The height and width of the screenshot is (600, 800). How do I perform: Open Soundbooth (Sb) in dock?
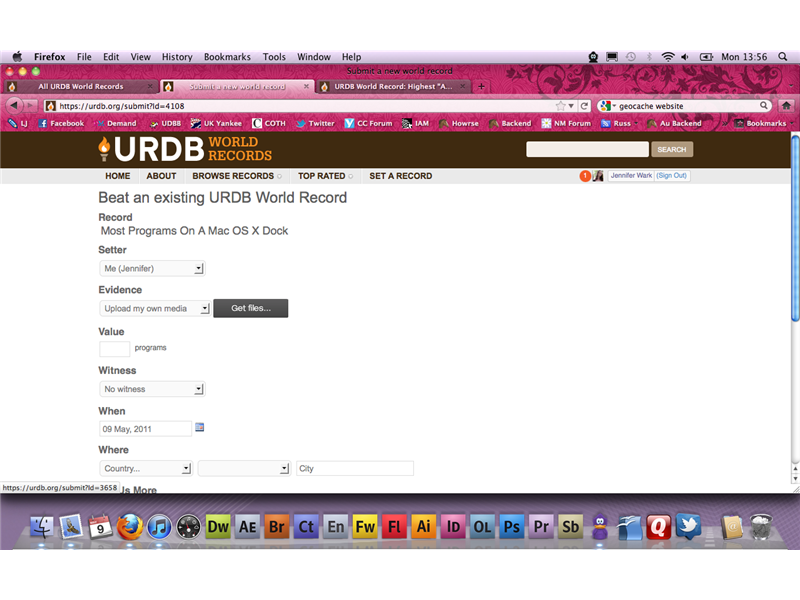(570, 527)
